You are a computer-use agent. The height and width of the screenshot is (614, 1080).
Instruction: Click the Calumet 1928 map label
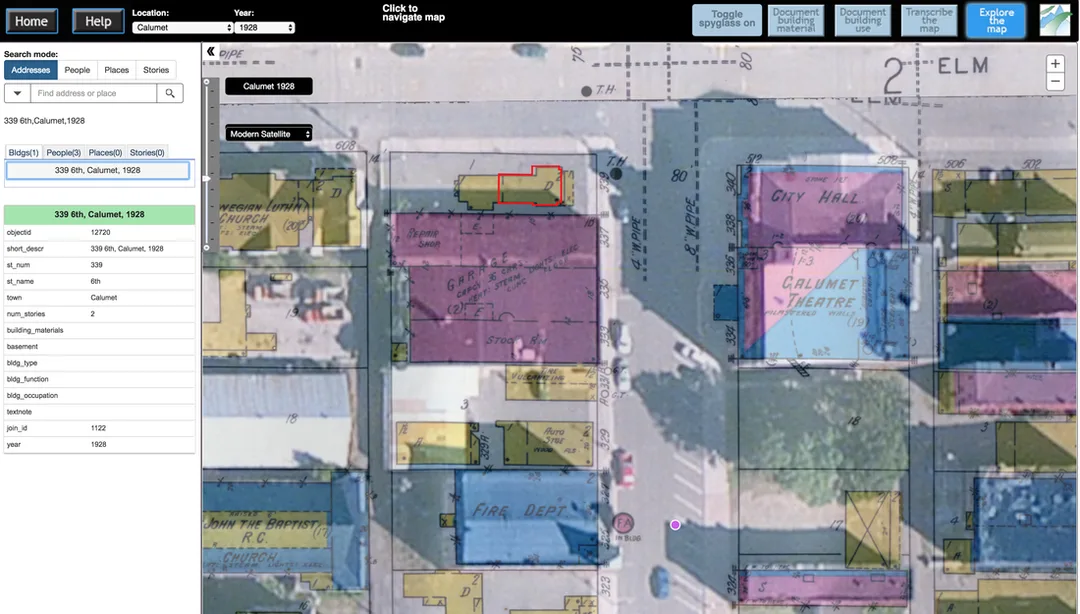click(269, 86)
